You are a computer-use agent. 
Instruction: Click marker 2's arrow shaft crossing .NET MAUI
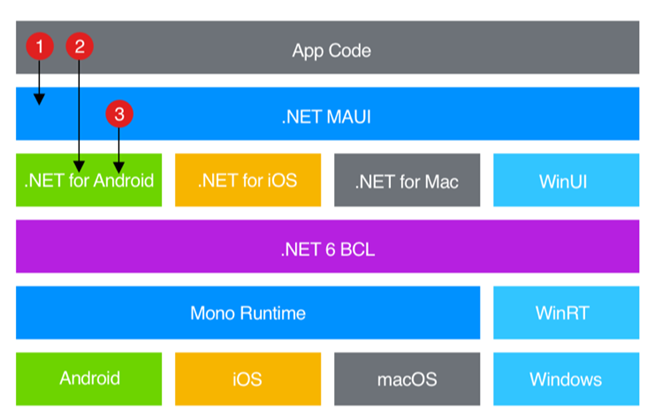coord(79,113)
